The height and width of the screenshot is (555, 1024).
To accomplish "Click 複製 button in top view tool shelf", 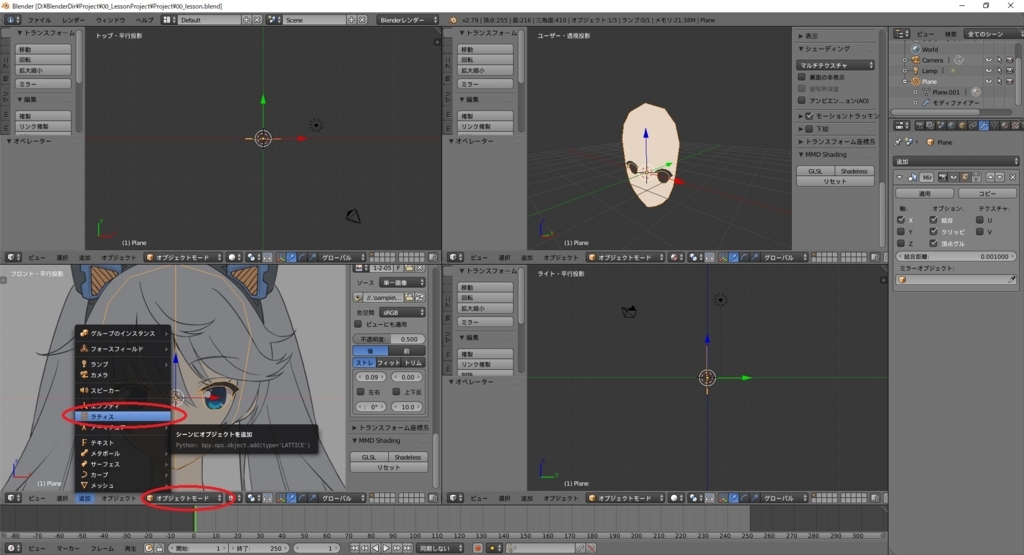I will click(43, 116).
